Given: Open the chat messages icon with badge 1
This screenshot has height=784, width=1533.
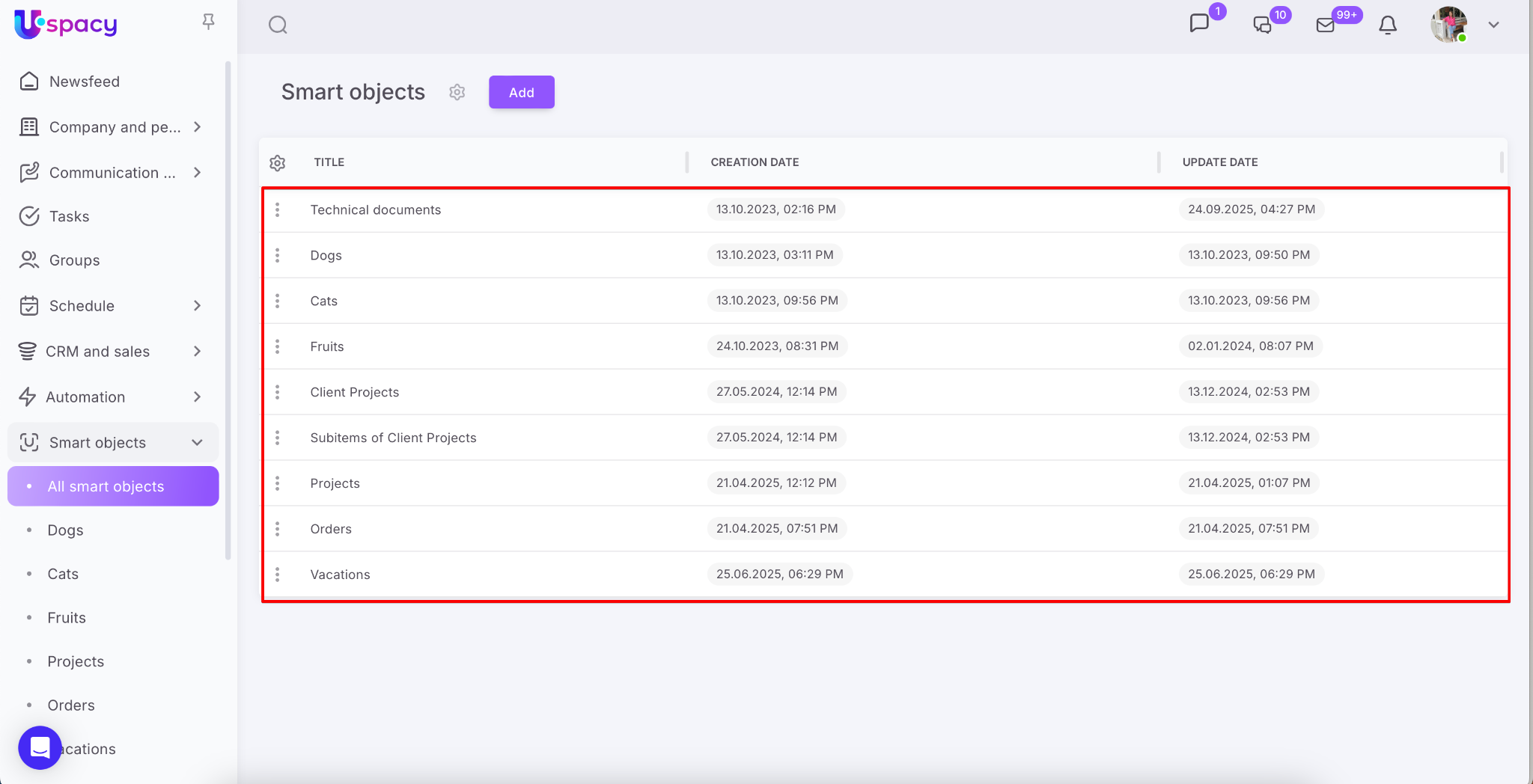Looking at the screenshot, I should [1199, 24].
